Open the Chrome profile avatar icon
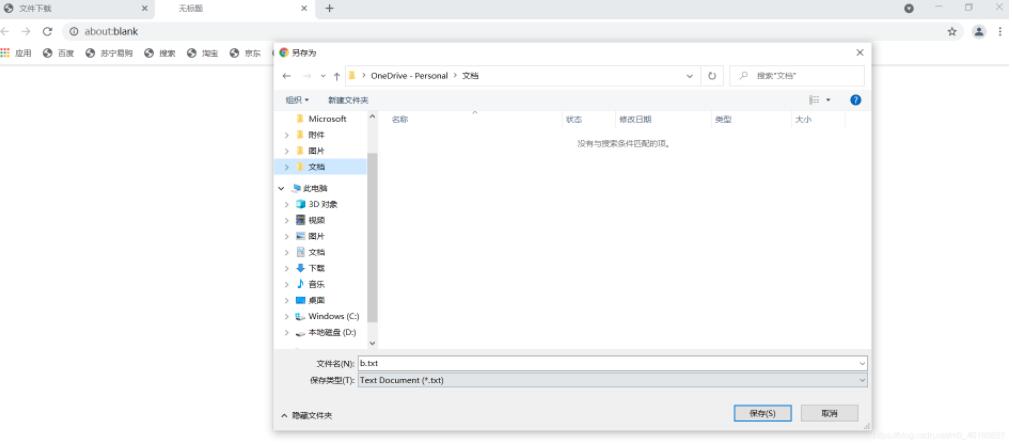The image size is (1012, 446). click(979, 31)
